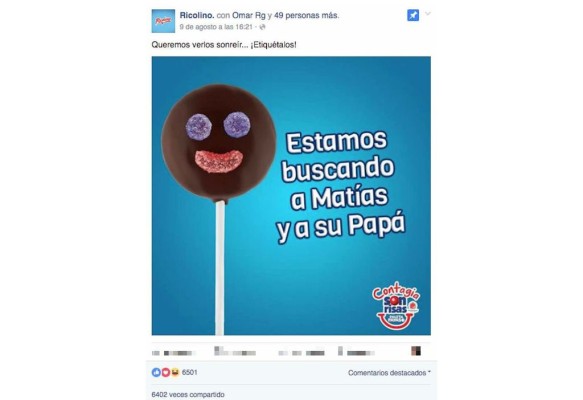
Task: Open the post timestamp 9 de agosto
Action: point(216,27)
